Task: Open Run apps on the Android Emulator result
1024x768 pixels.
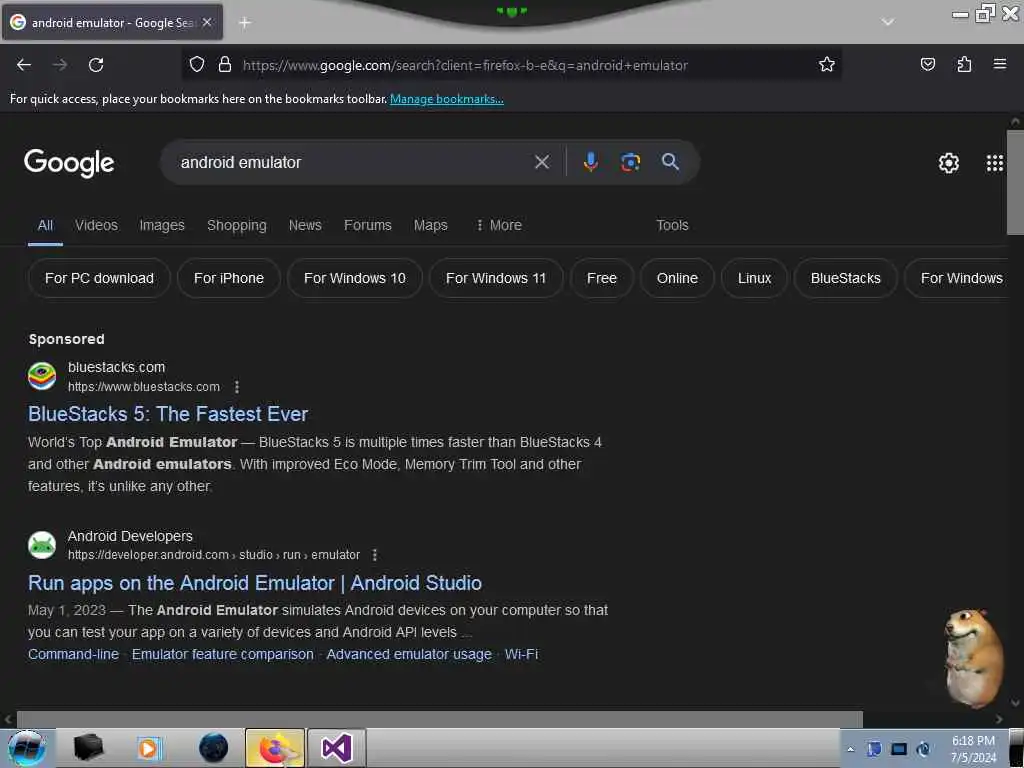Action: tap(255, 583)
